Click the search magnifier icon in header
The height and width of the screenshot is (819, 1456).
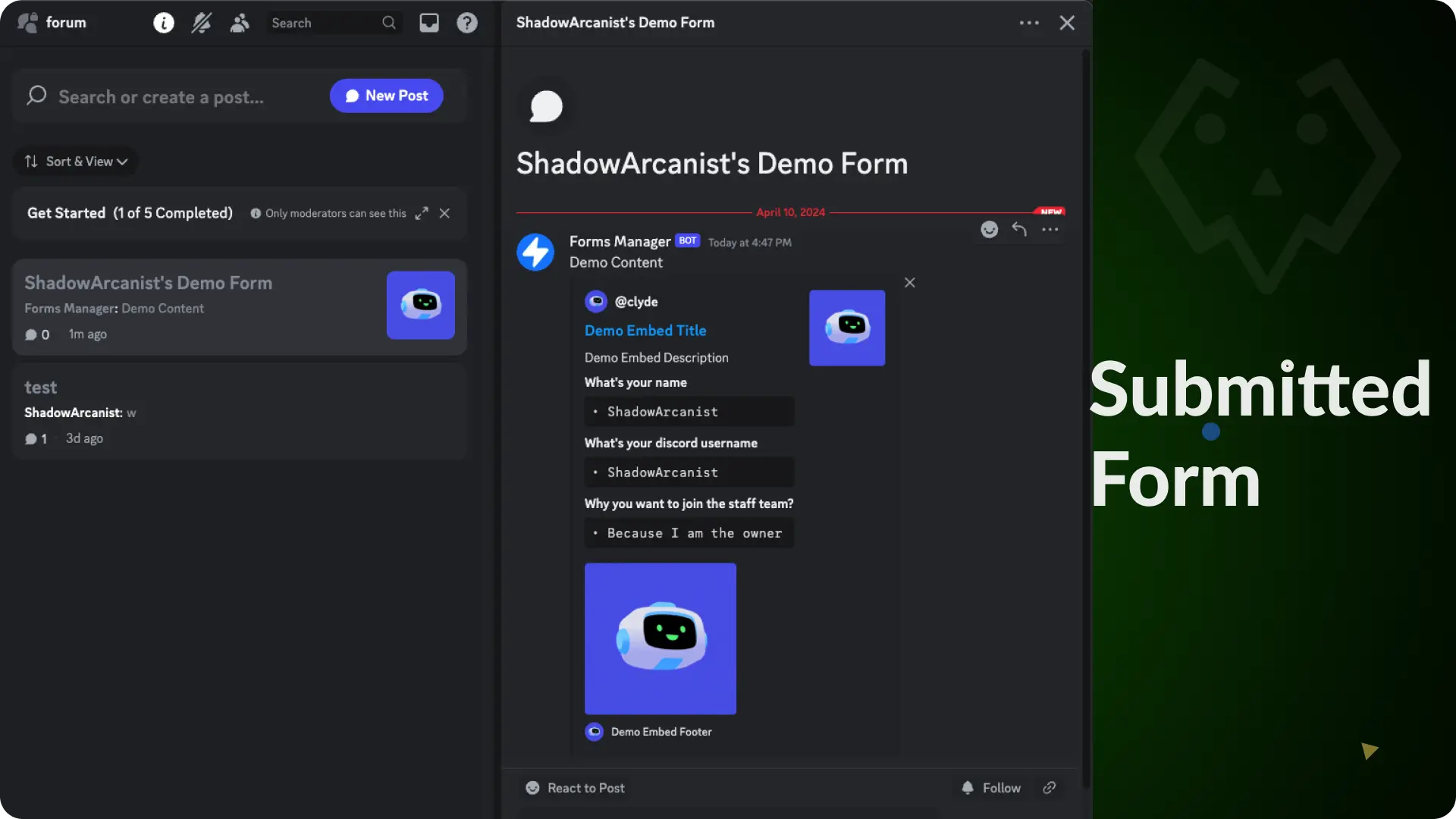point(389,23)
